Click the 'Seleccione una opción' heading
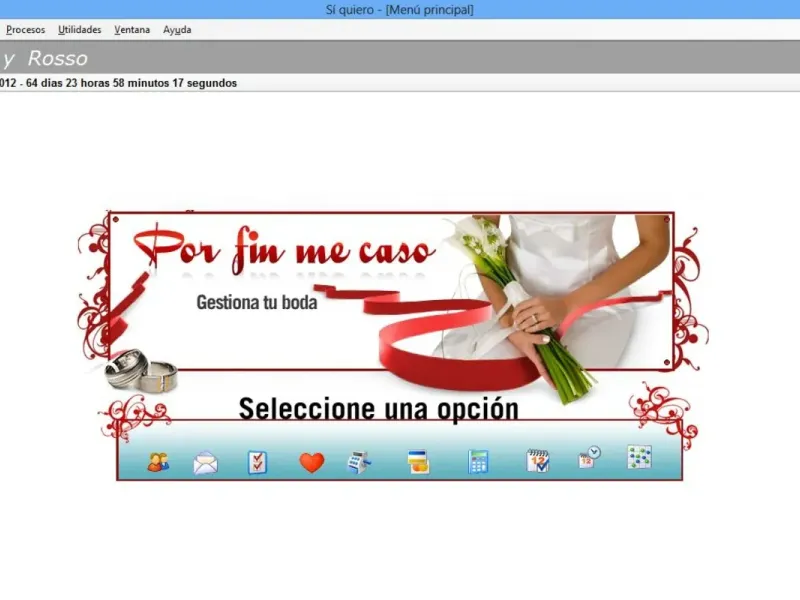 point(379,409)
